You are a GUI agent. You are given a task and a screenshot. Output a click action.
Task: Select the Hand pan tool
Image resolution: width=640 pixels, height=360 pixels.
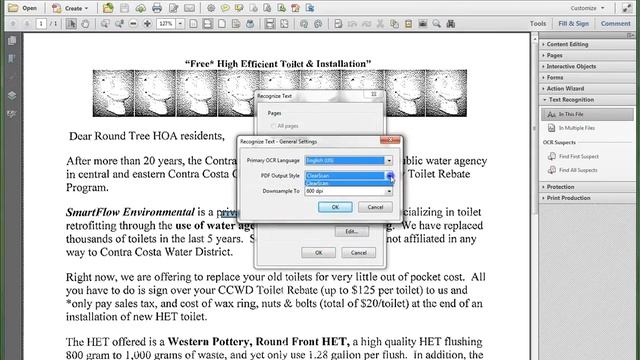85,24
